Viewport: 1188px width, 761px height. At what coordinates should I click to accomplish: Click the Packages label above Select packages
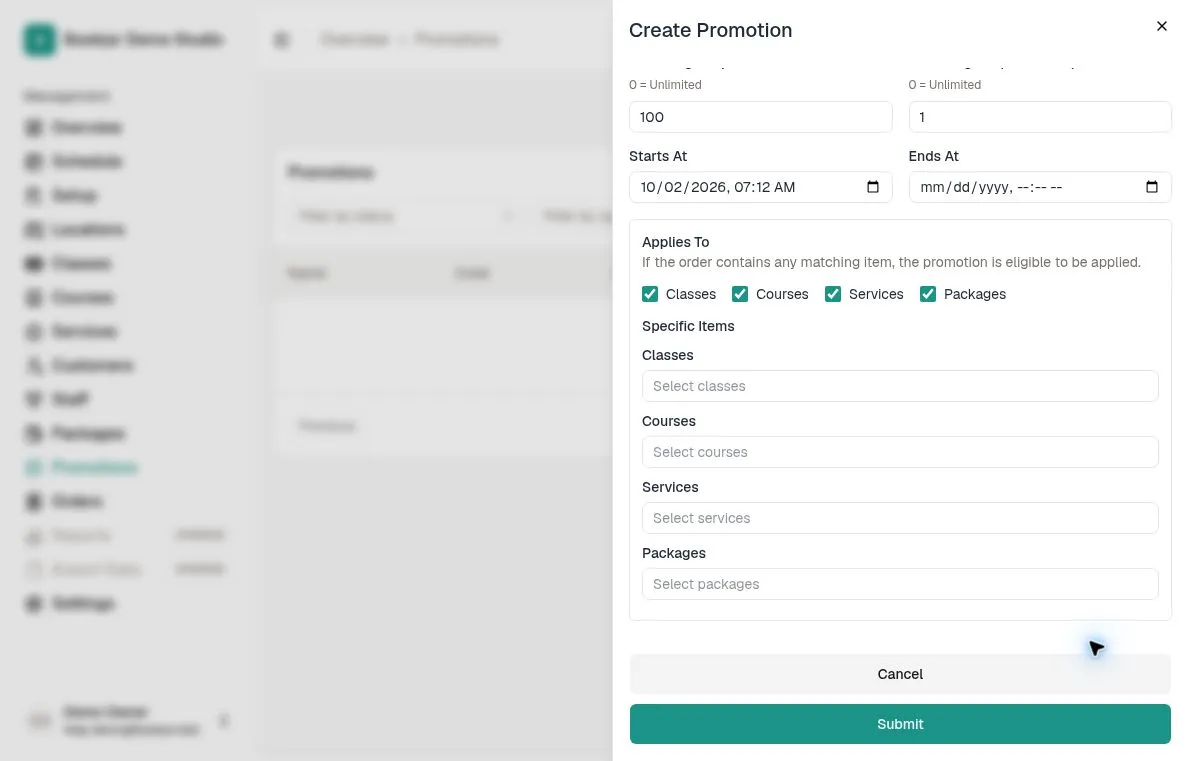pyautogui.click(x=674, y=553)
